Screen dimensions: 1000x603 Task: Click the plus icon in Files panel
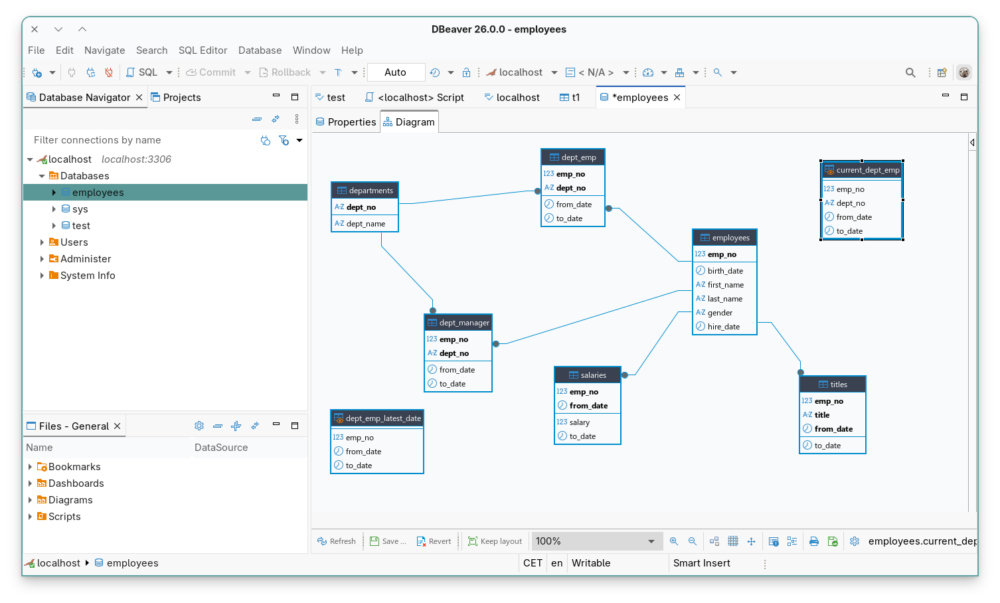pos(236,426)
